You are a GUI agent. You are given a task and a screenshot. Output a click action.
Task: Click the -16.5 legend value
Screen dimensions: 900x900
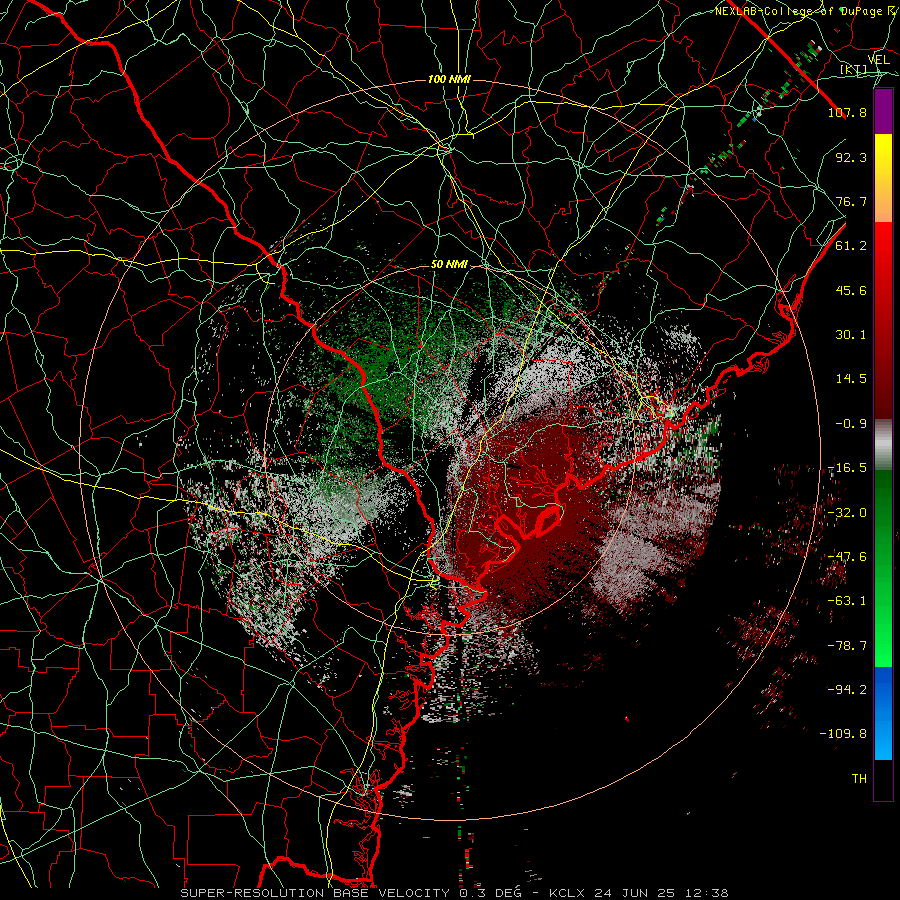[x=847, y=468]
